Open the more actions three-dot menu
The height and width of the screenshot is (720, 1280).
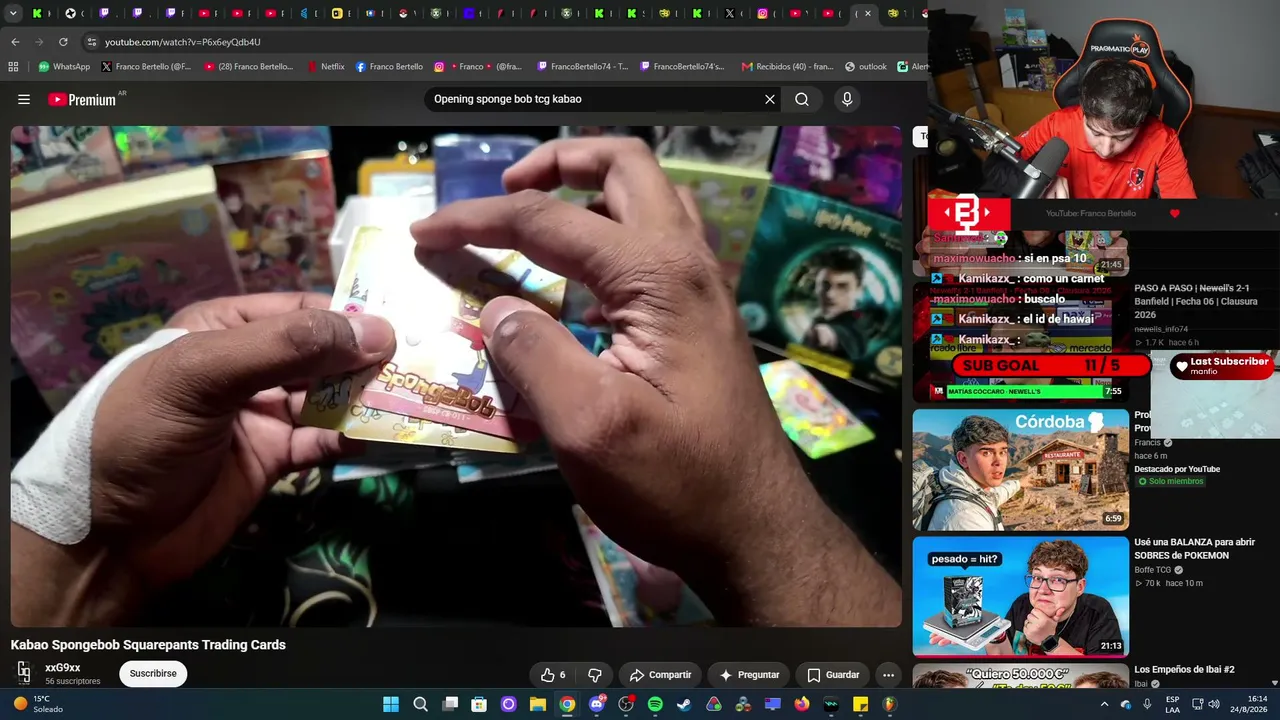[888, 675]
